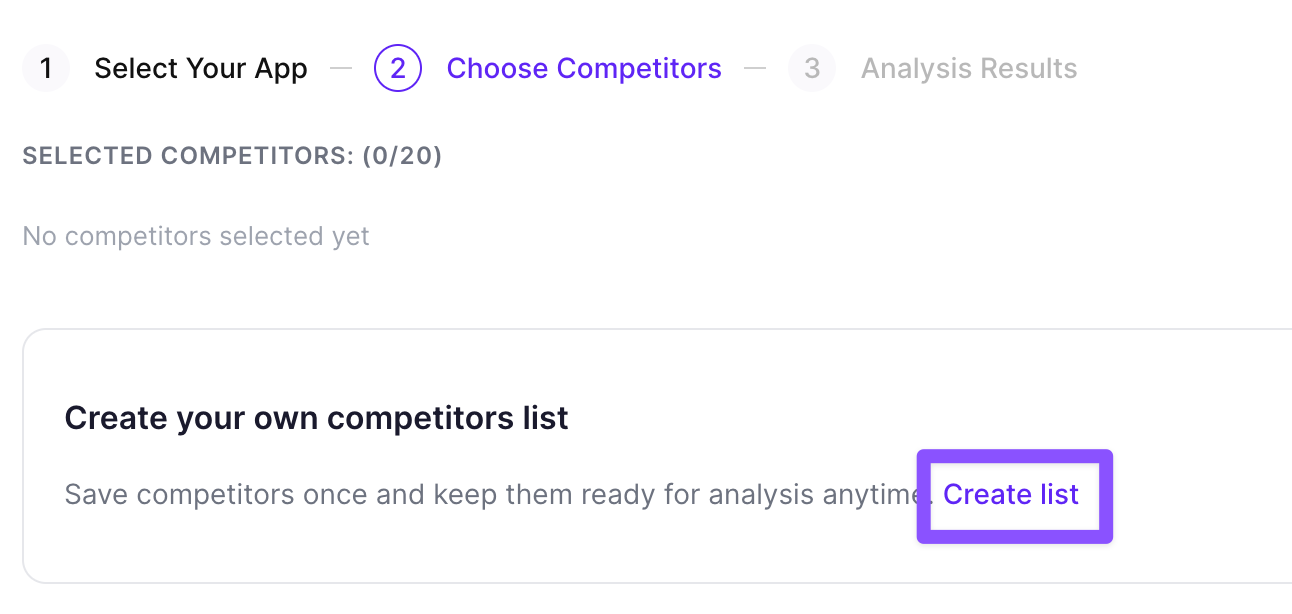Click the card description about saving competitors
Screen dimensions: 1292x614
490,494
